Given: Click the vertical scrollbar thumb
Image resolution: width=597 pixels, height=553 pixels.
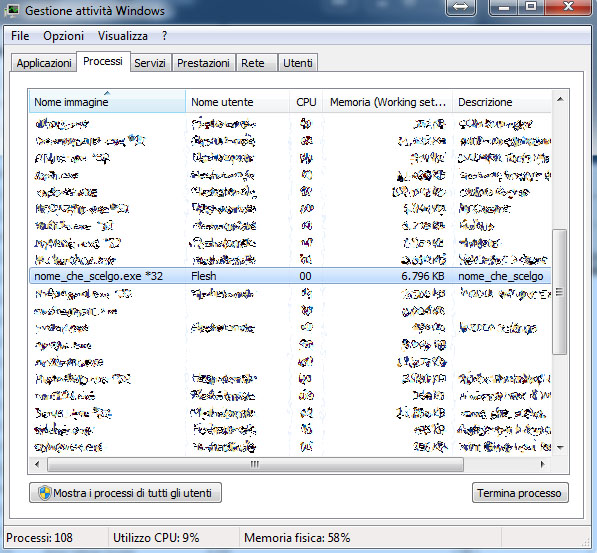Looking at the screenshot, I should point(559,292).
